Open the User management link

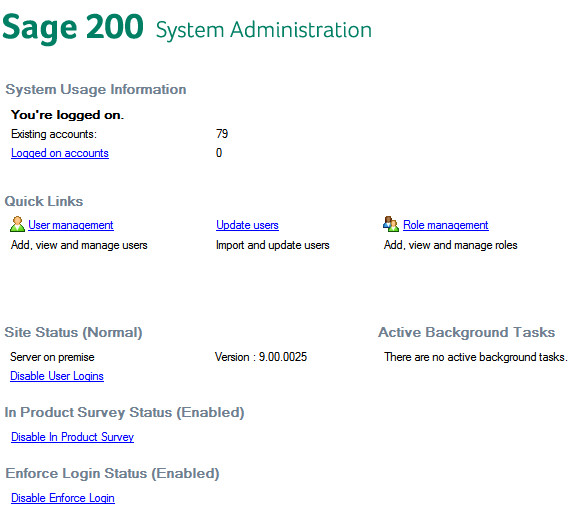click(x=71, y=225)
